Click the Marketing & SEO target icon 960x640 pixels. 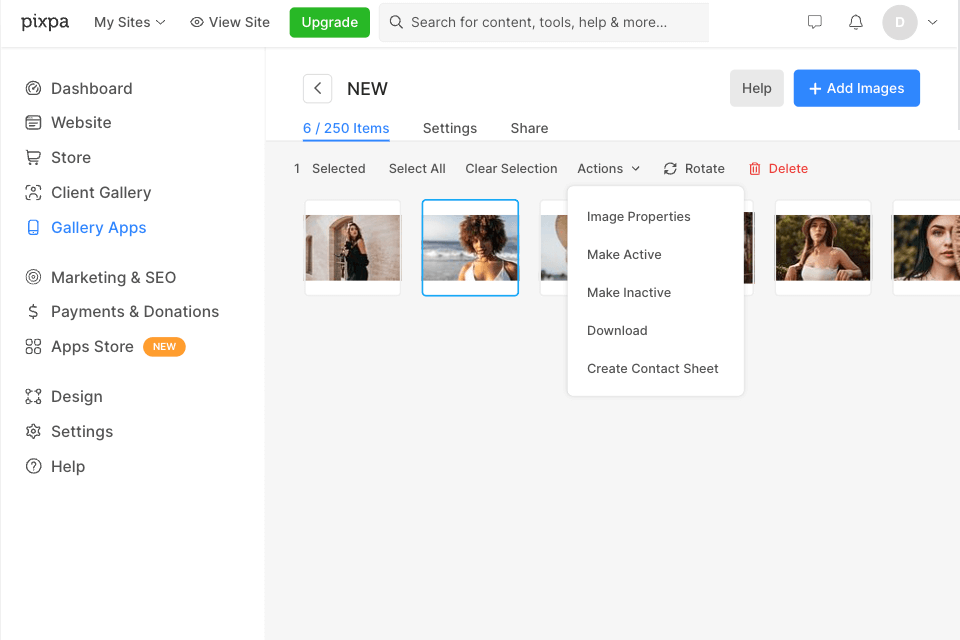click(33, 277)
